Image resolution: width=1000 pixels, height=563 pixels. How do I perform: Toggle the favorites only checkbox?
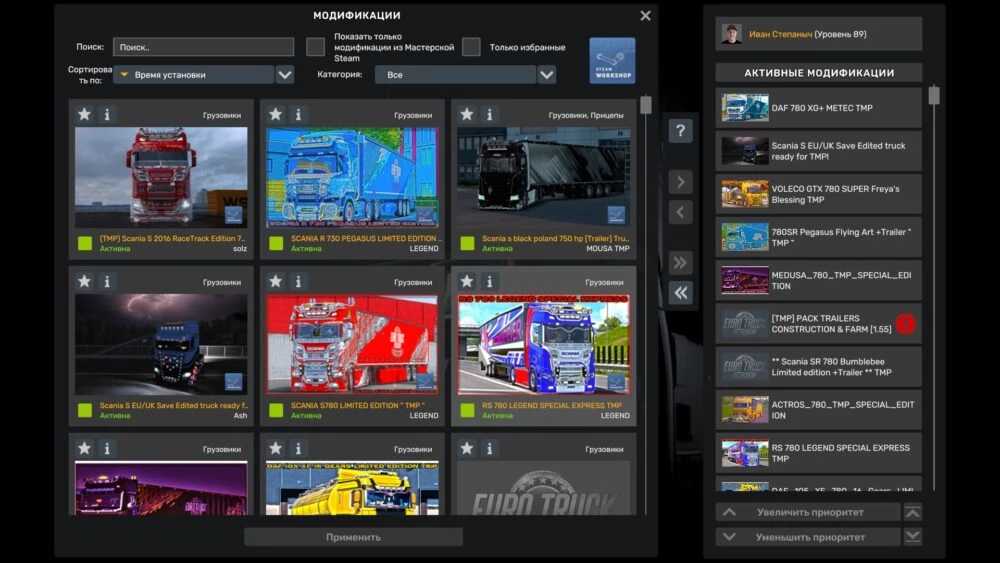coord(471,47)
